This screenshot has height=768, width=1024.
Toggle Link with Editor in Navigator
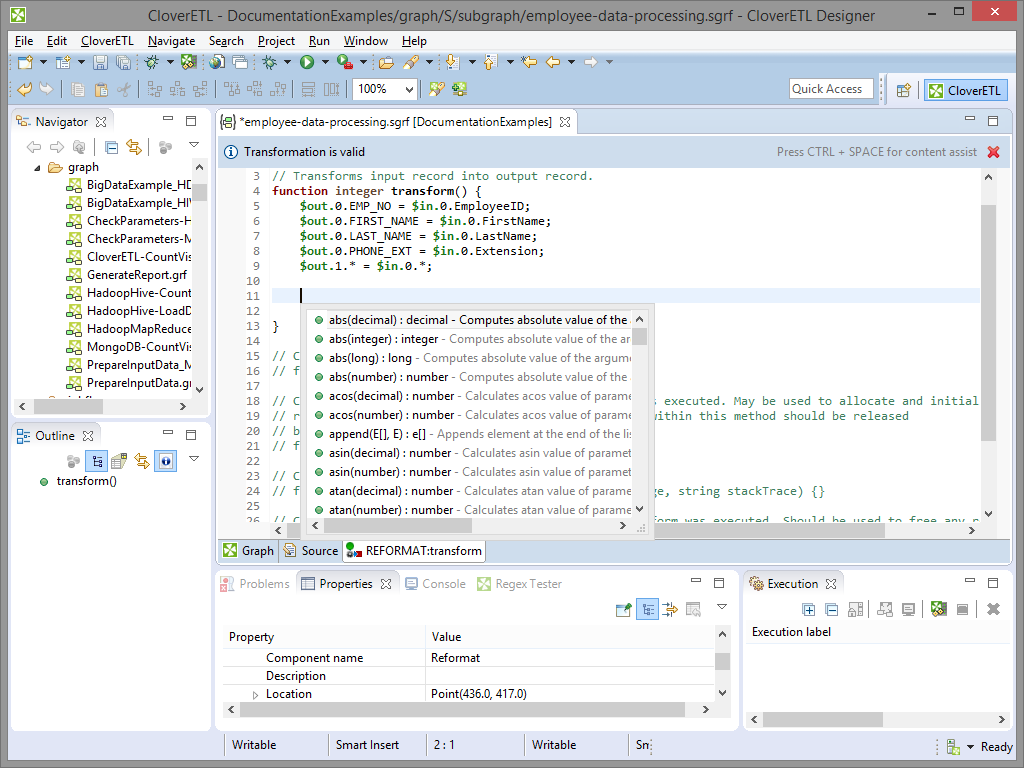pos(133,147)
